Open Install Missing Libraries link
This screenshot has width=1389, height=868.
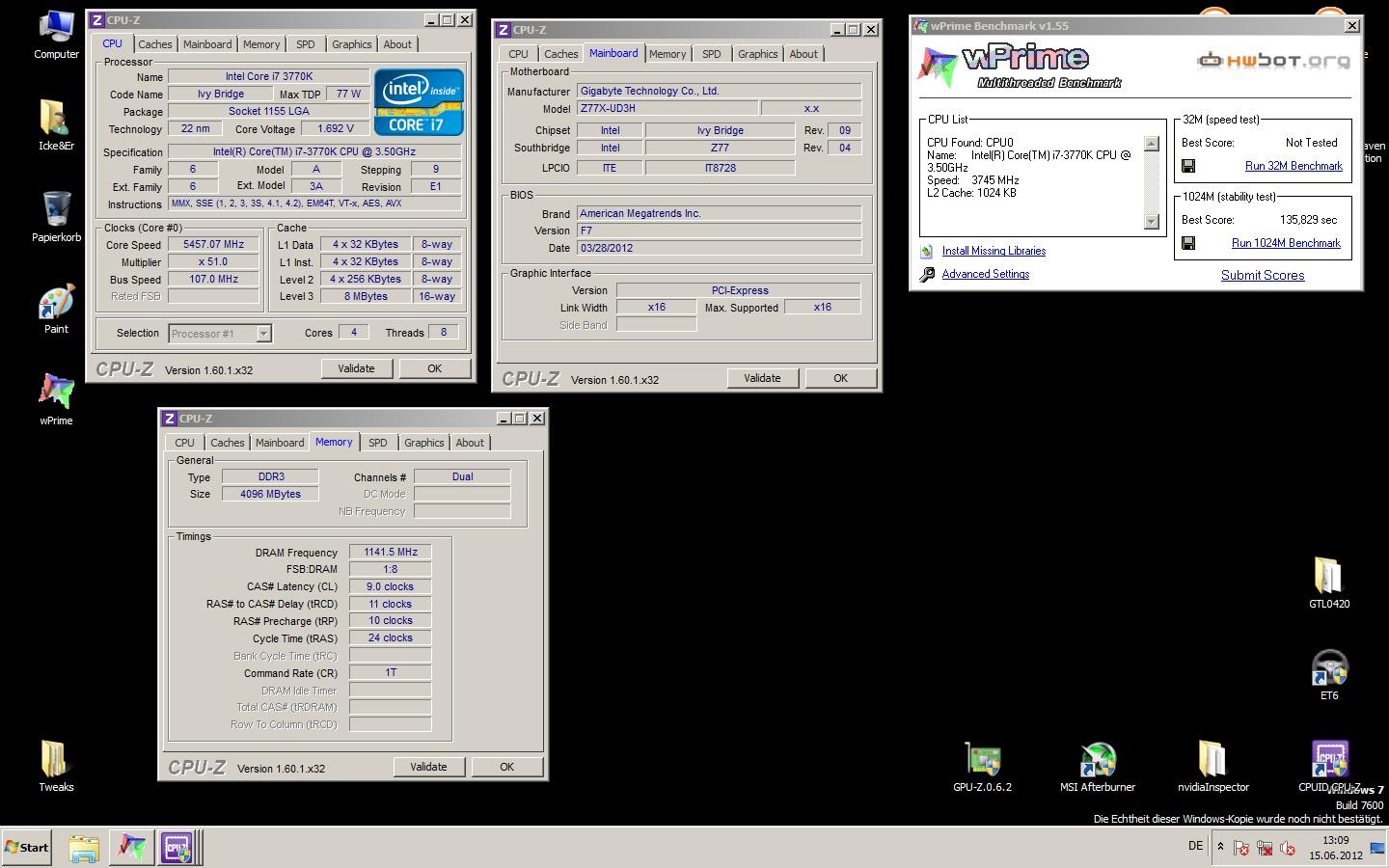tap(994, 251)
